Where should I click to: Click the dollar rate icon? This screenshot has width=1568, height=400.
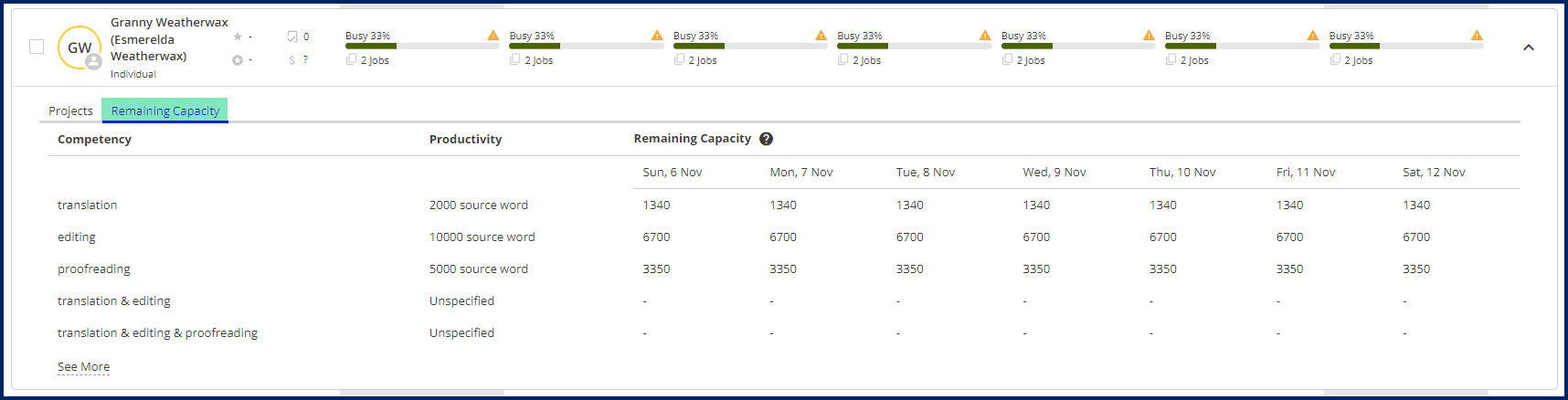(x=292, y=60)
